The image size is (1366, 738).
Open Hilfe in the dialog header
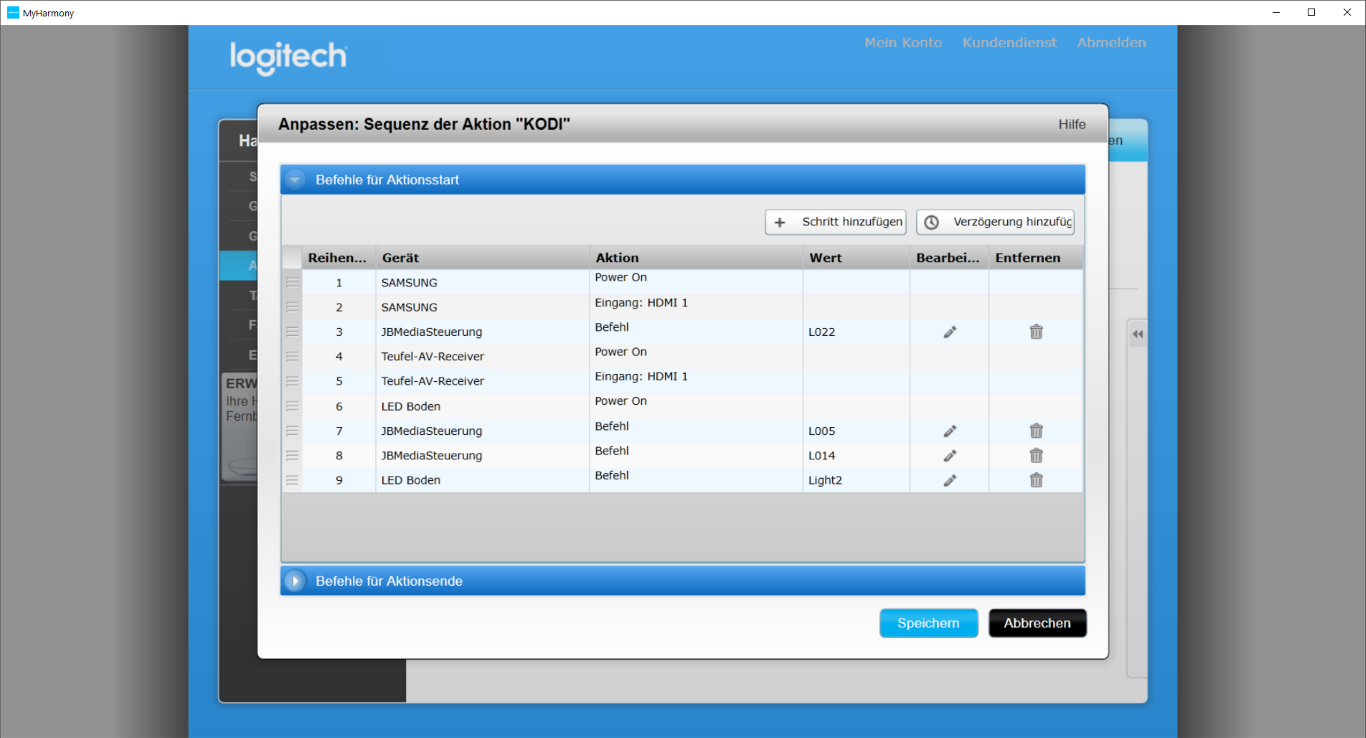point(1072,124)
